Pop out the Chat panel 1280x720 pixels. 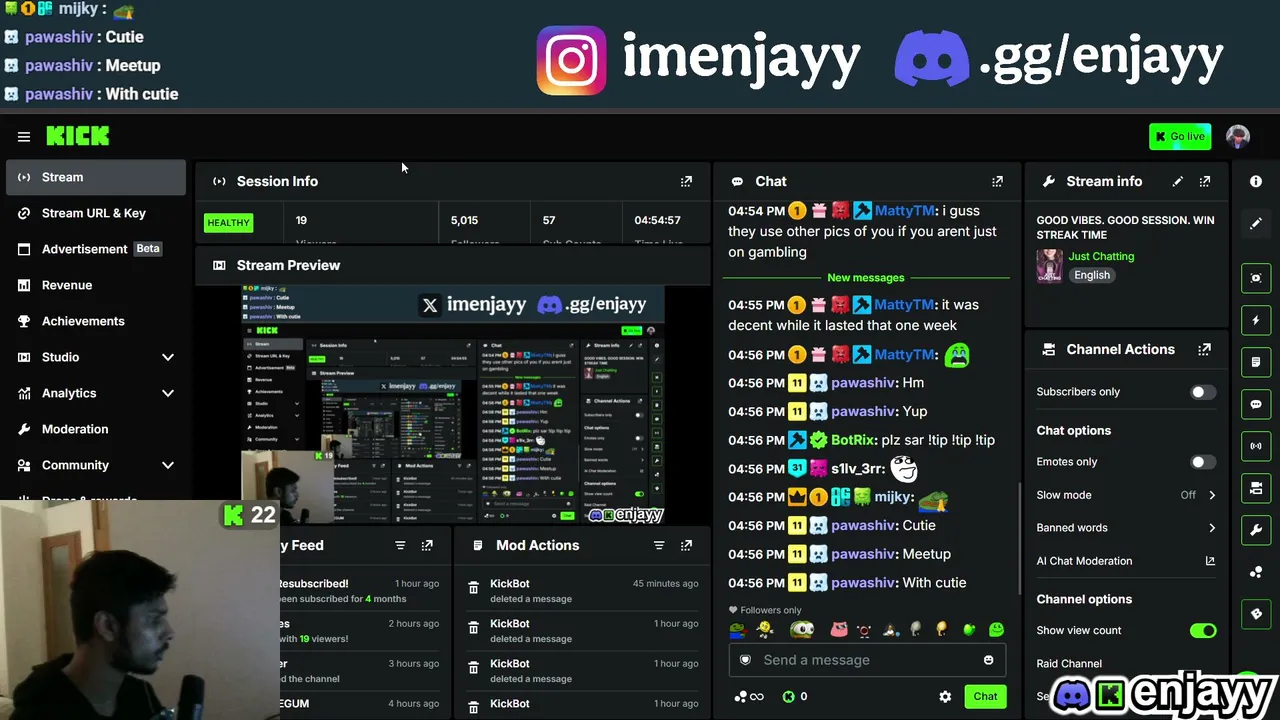point(997,181)
